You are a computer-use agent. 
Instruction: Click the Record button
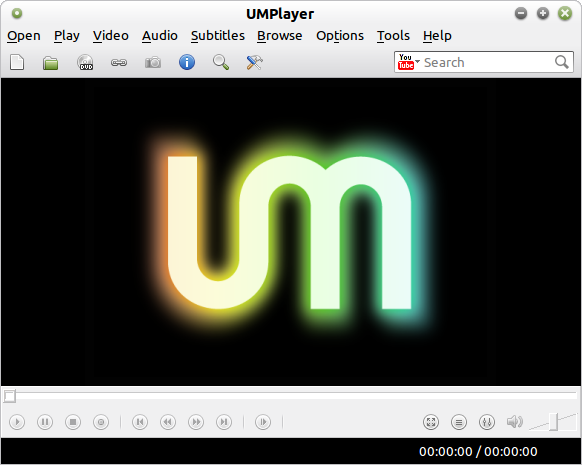(x=101, y=422)
